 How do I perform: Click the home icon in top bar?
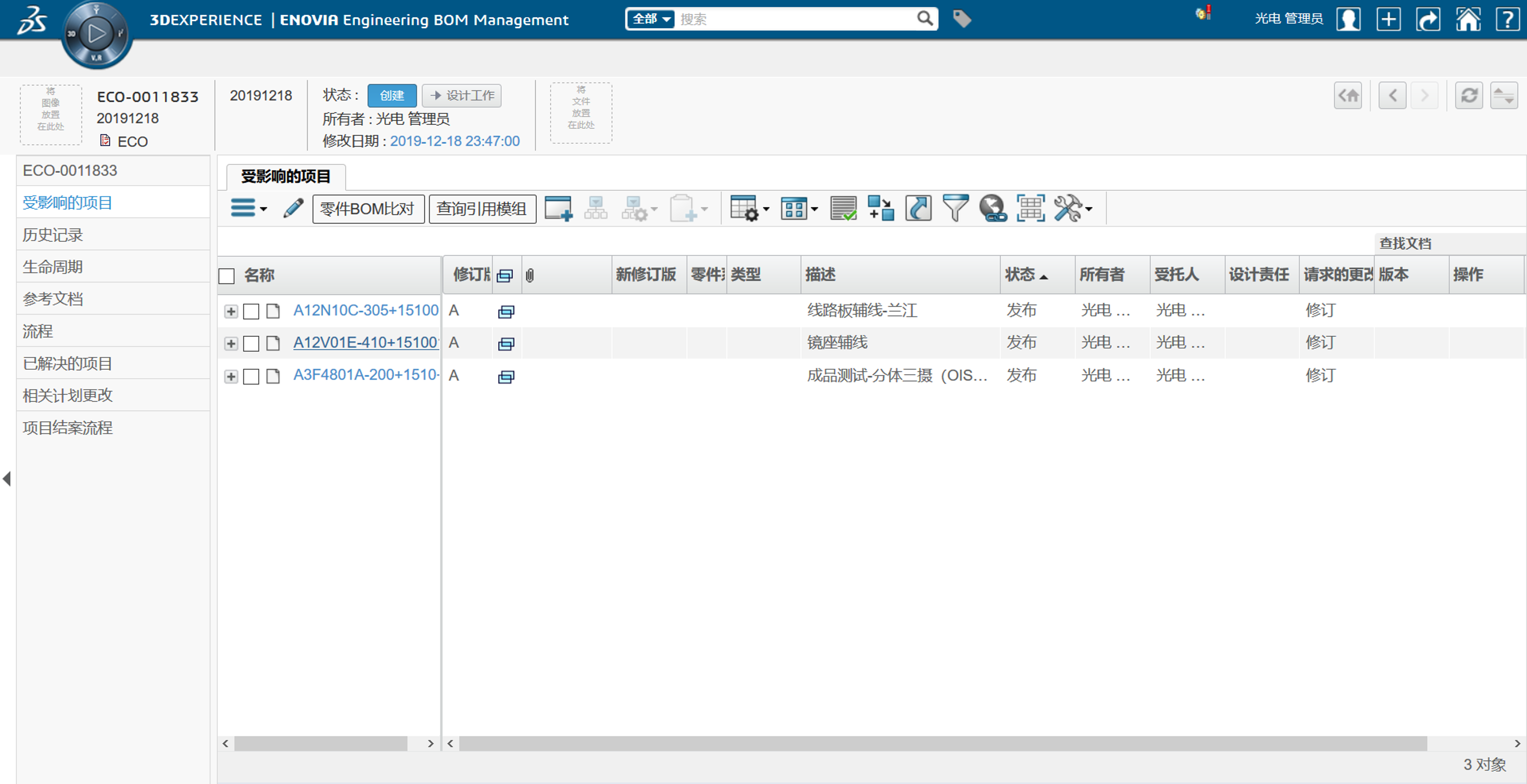pyautogui.click(x=1468, y=19)
